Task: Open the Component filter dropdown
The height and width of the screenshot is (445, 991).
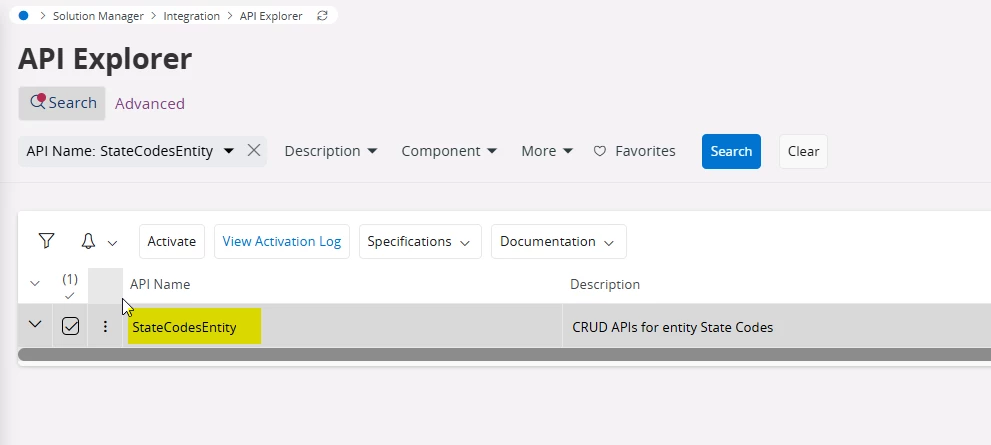Action: (x=449, y=151)
